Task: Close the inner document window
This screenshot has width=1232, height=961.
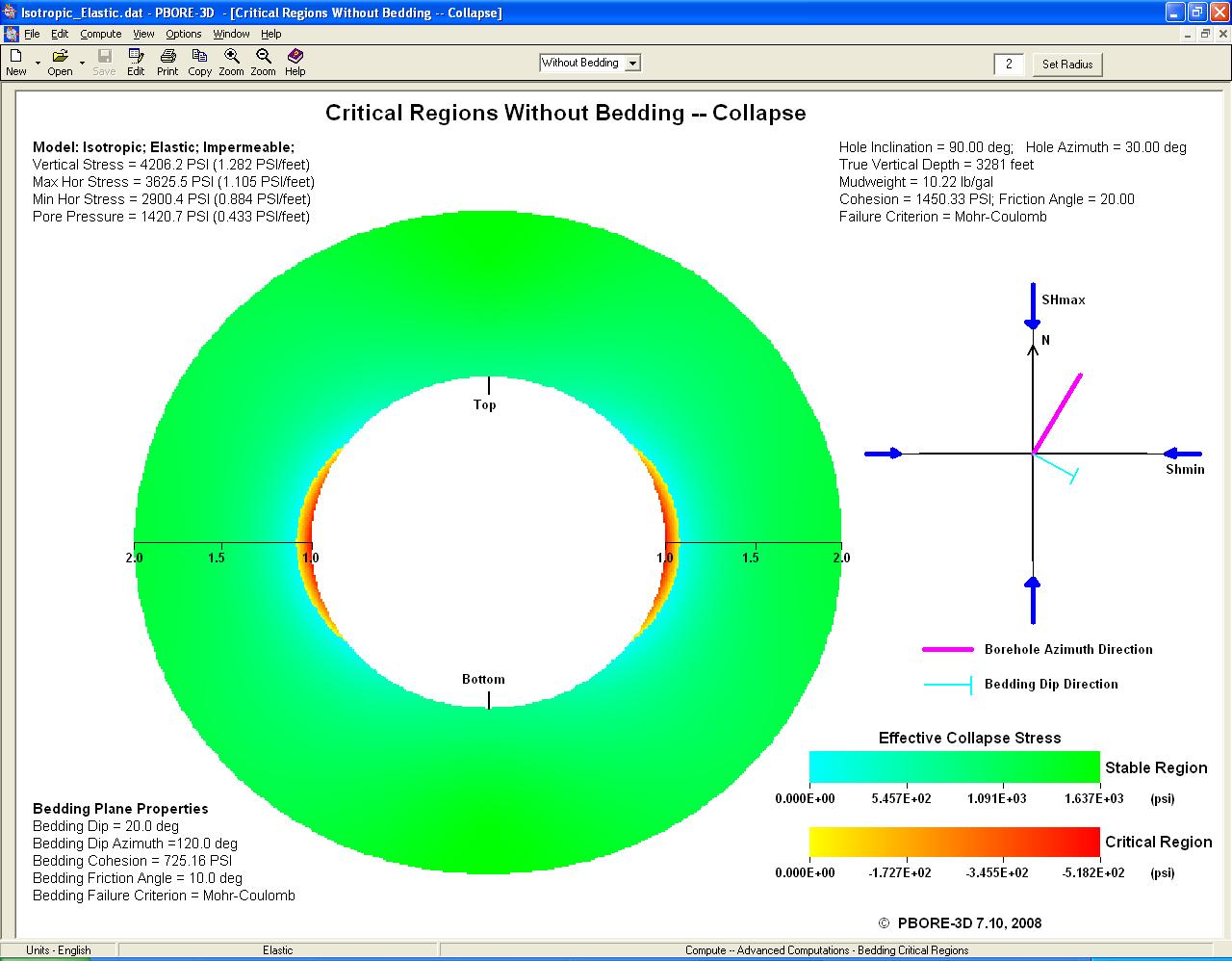Action: point(1220,34)
